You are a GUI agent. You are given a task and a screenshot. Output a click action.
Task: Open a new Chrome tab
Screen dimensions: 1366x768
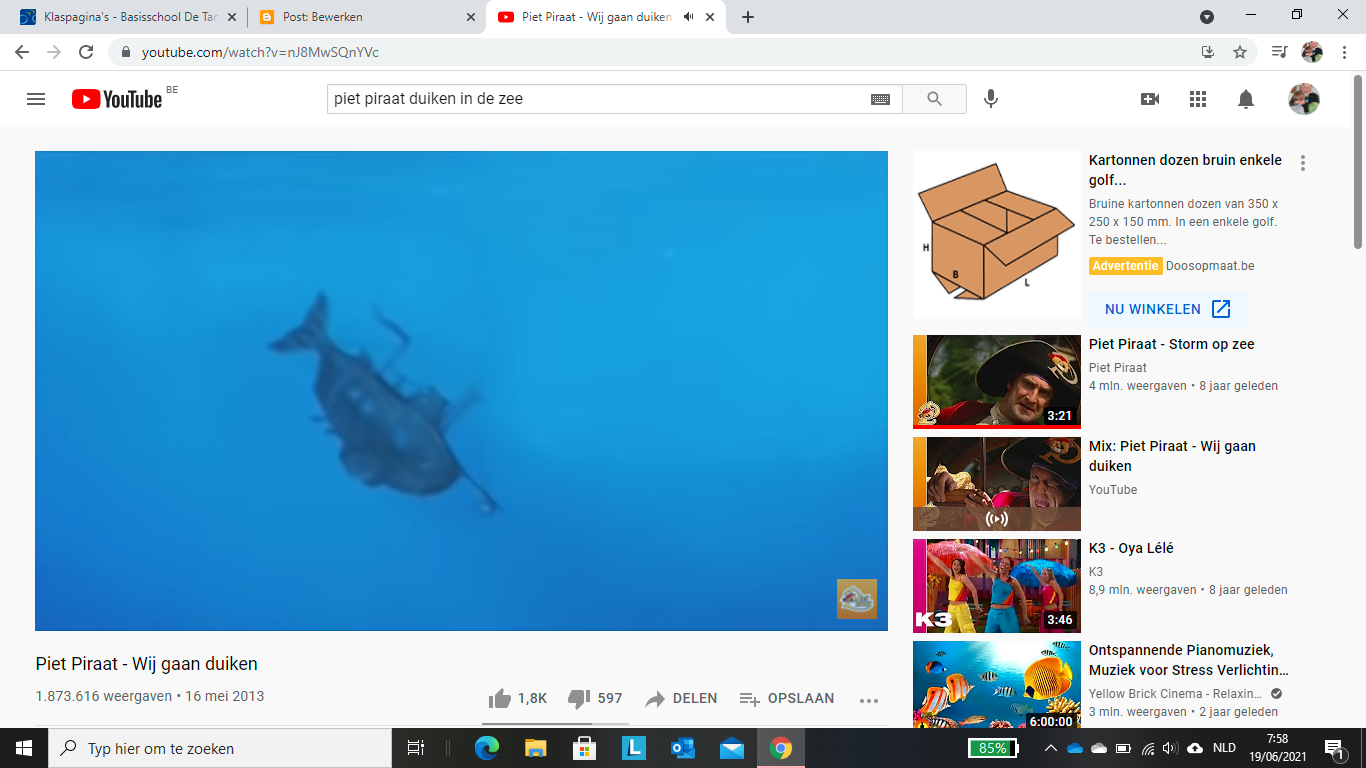point(748,17)
